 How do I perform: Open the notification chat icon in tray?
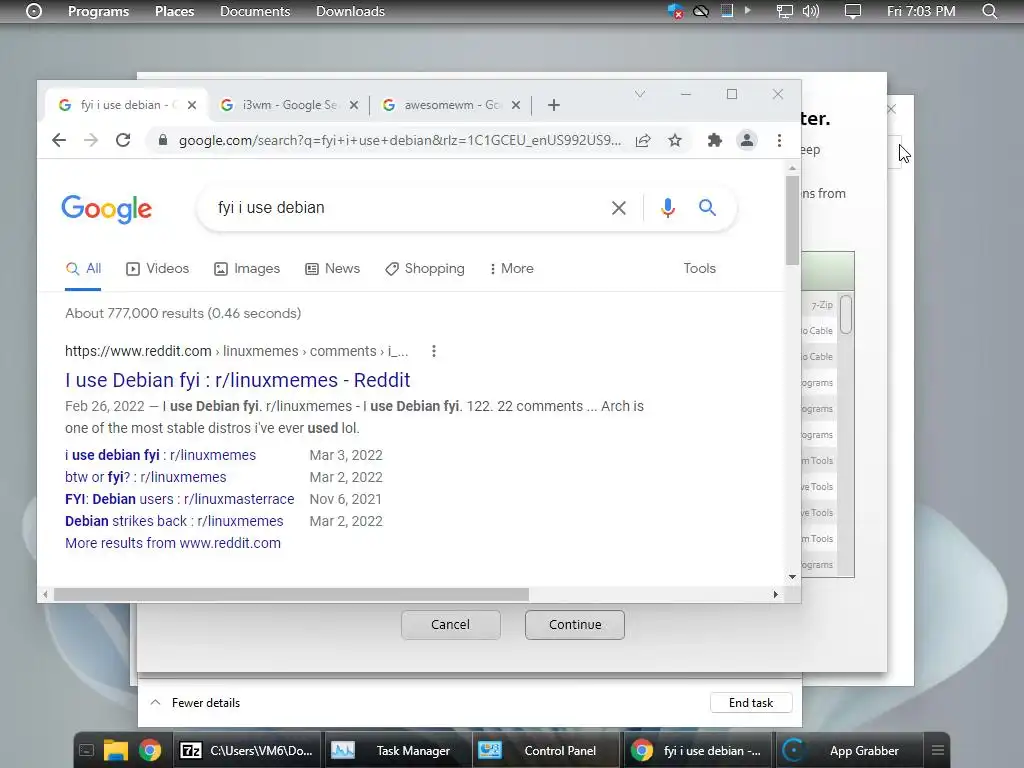click(x=852, y=11)
